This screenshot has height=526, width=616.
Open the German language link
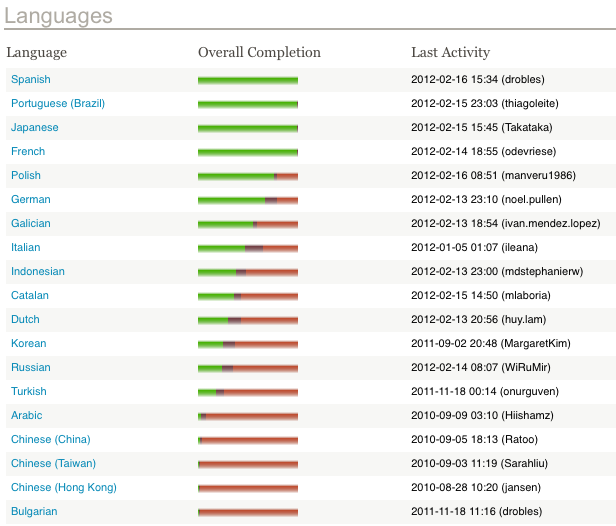[31, 199]
